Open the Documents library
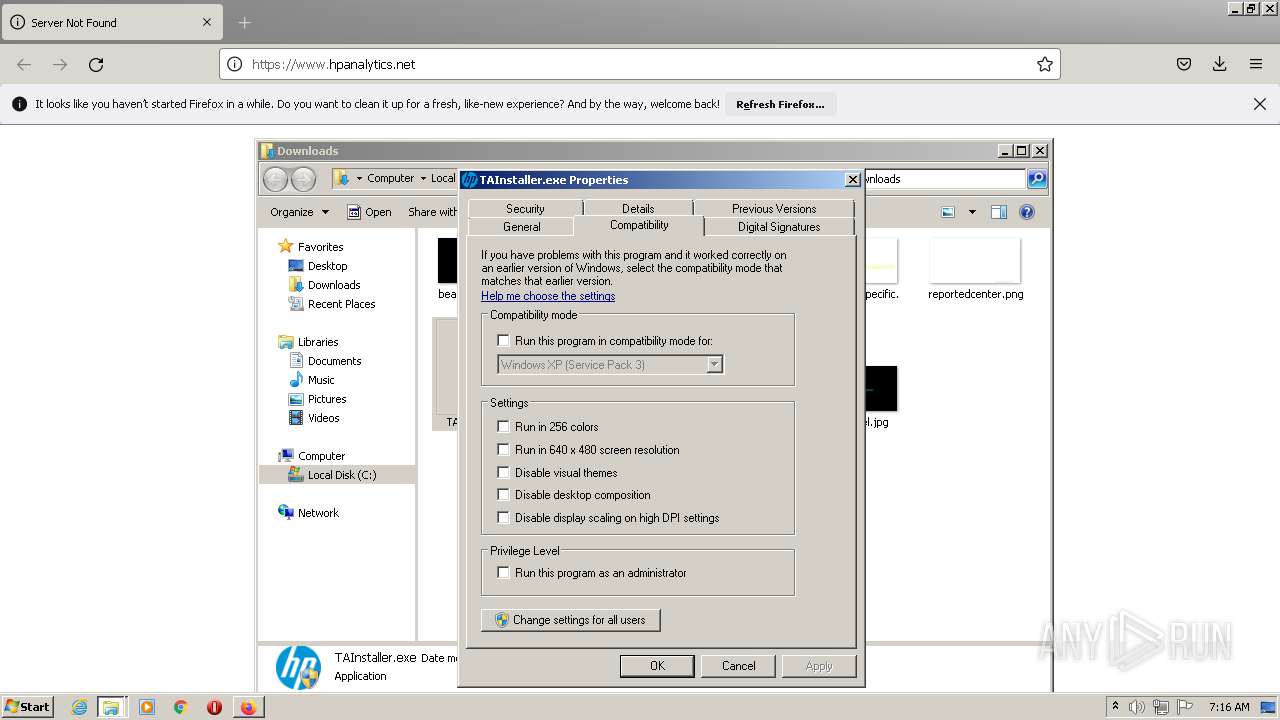This screenshot has width=1280, height=720. click(334, 361)
